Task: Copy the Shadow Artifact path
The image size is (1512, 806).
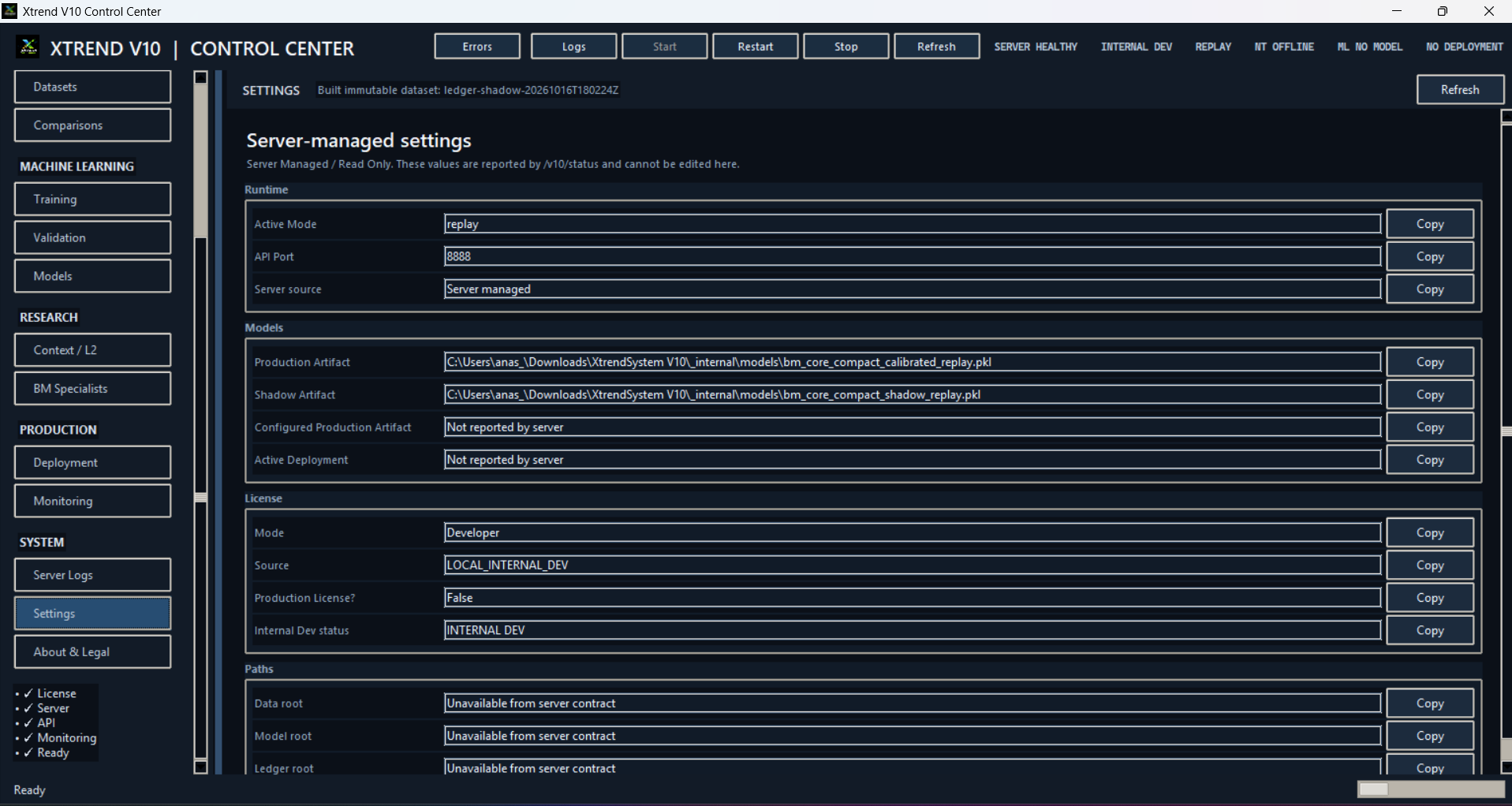Action: 1430,394
